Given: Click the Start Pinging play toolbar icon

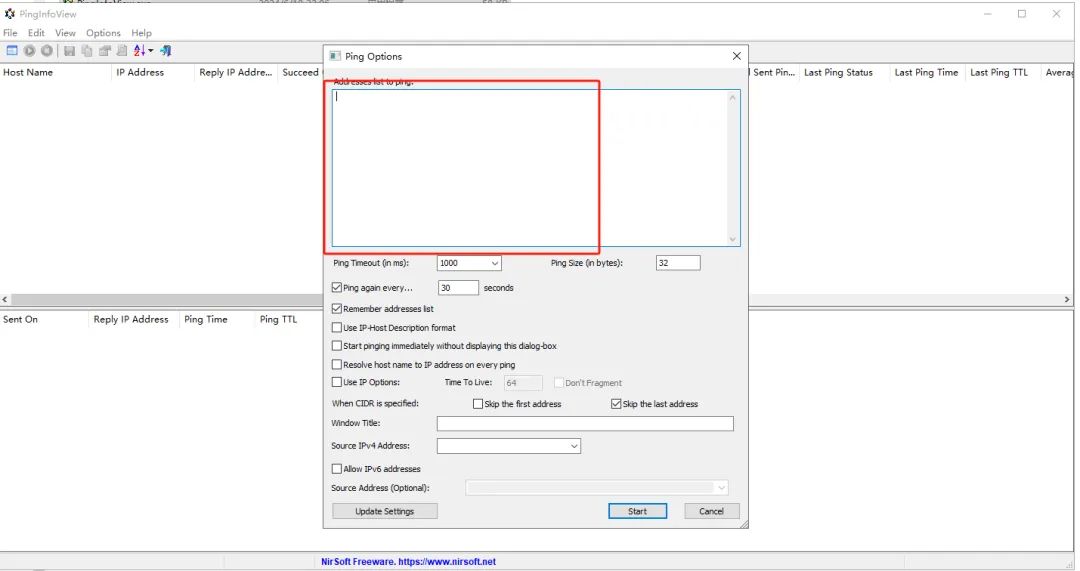Looking at the screenshot, I should point(30,50).
